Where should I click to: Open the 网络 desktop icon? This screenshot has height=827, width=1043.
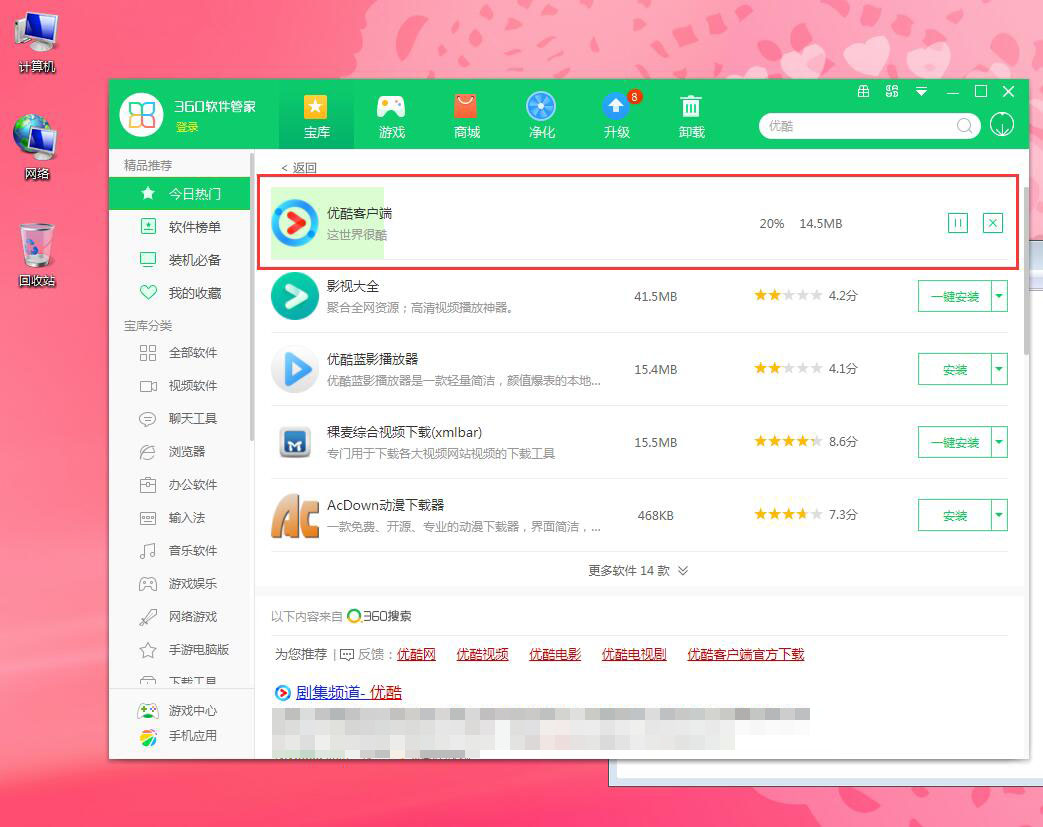point(37,147)
